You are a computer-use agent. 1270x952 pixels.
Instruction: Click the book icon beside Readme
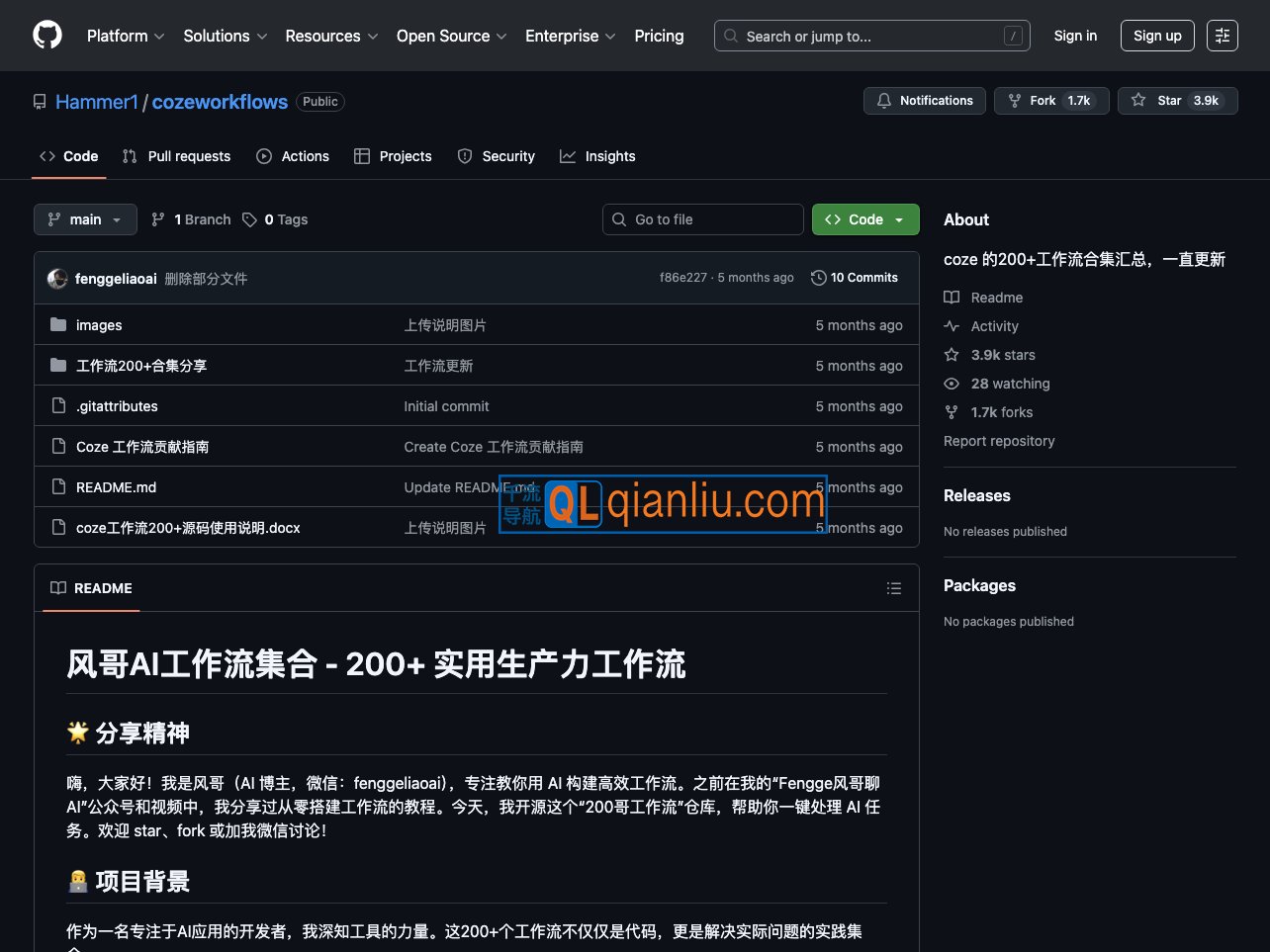point(952,297)
